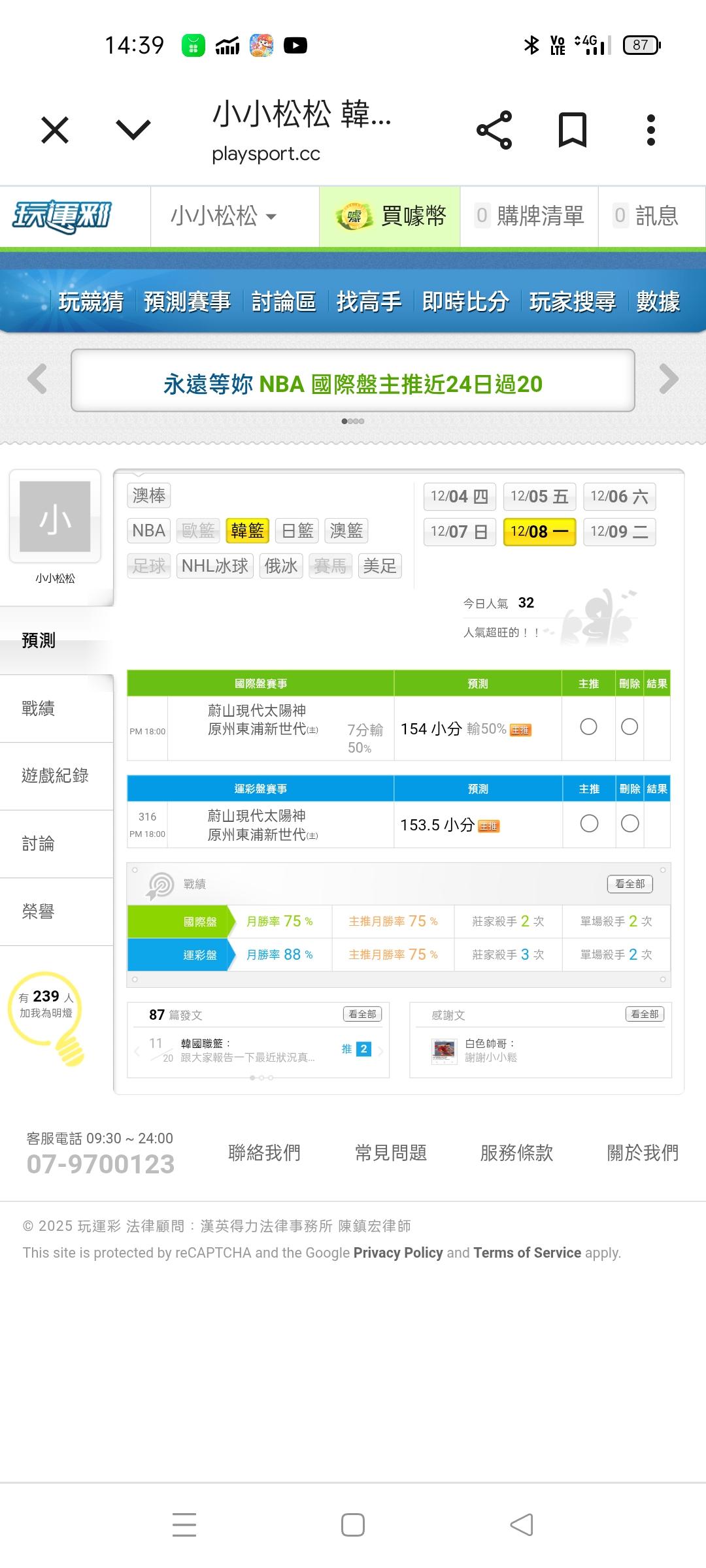Open the three-dot browser menu
Screen dimensions: 706x1568
(650, 130)
